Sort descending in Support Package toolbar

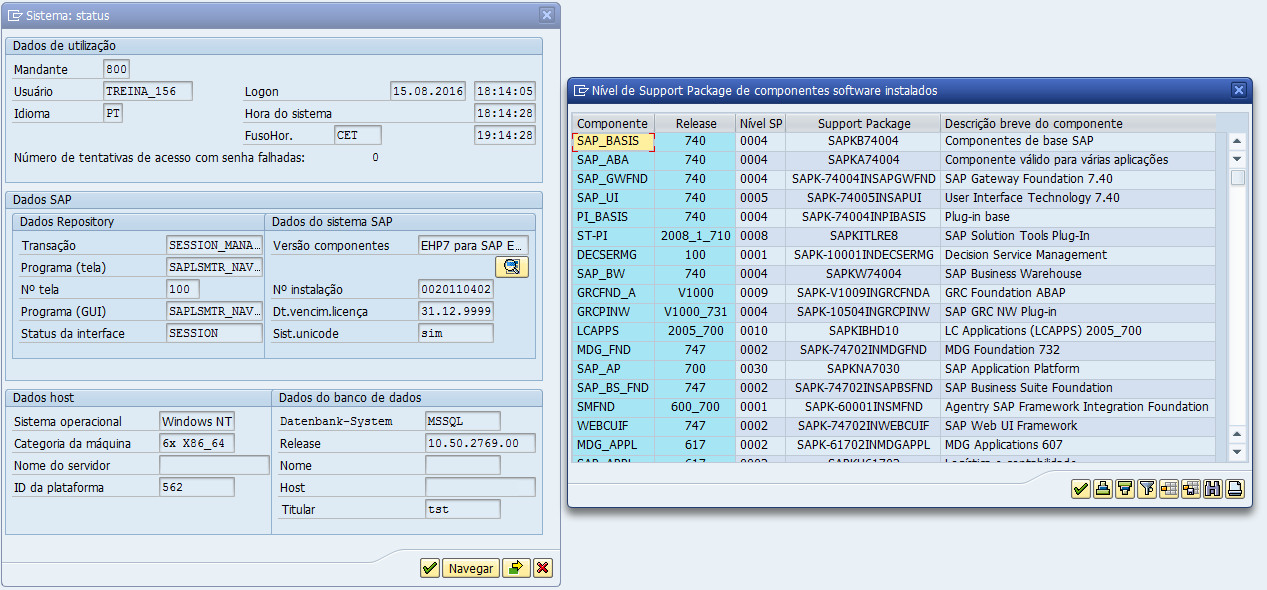coord(1125,489)
